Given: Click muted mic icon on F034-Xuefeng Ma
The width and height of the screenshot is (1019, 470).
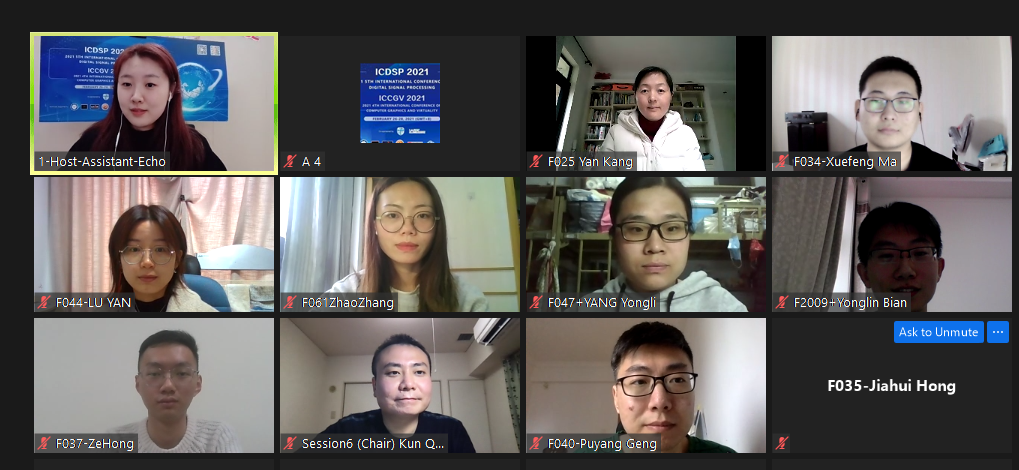Looking at the screenshot, I should point(782,162).
